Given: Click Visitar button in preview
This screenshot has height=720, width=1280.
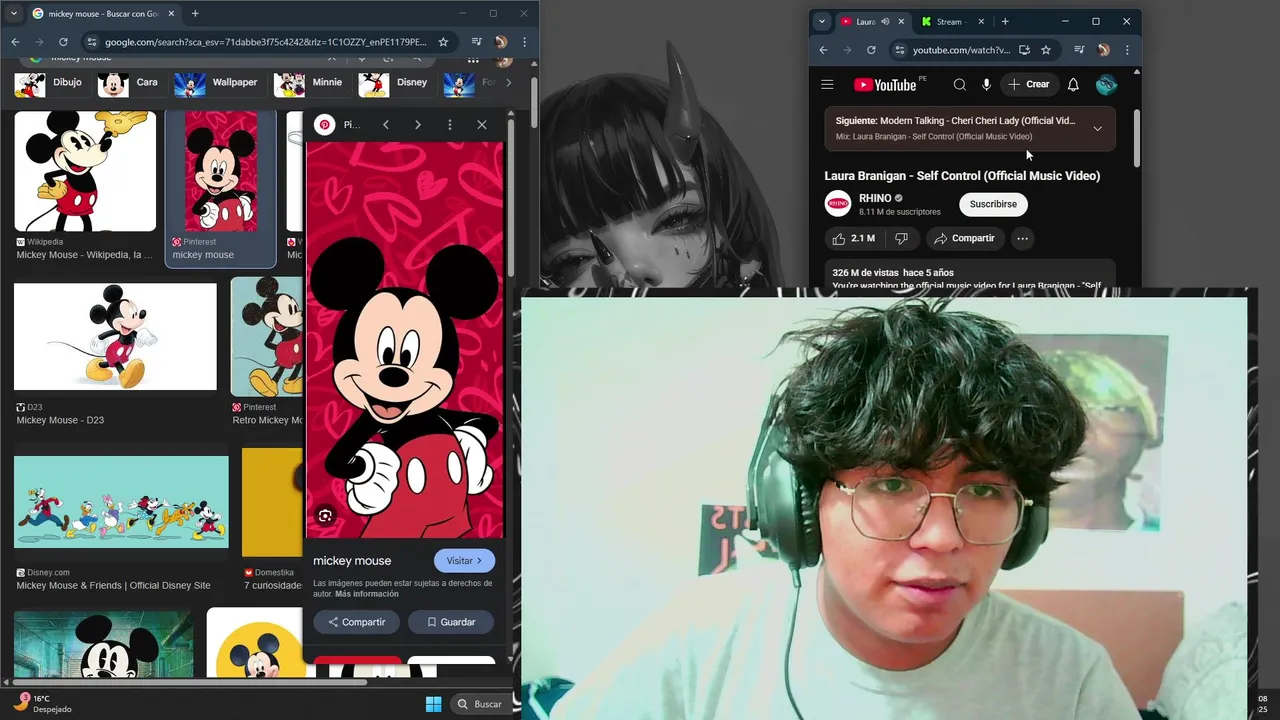Looking at the screenshot, I should (x=464, y=561).
